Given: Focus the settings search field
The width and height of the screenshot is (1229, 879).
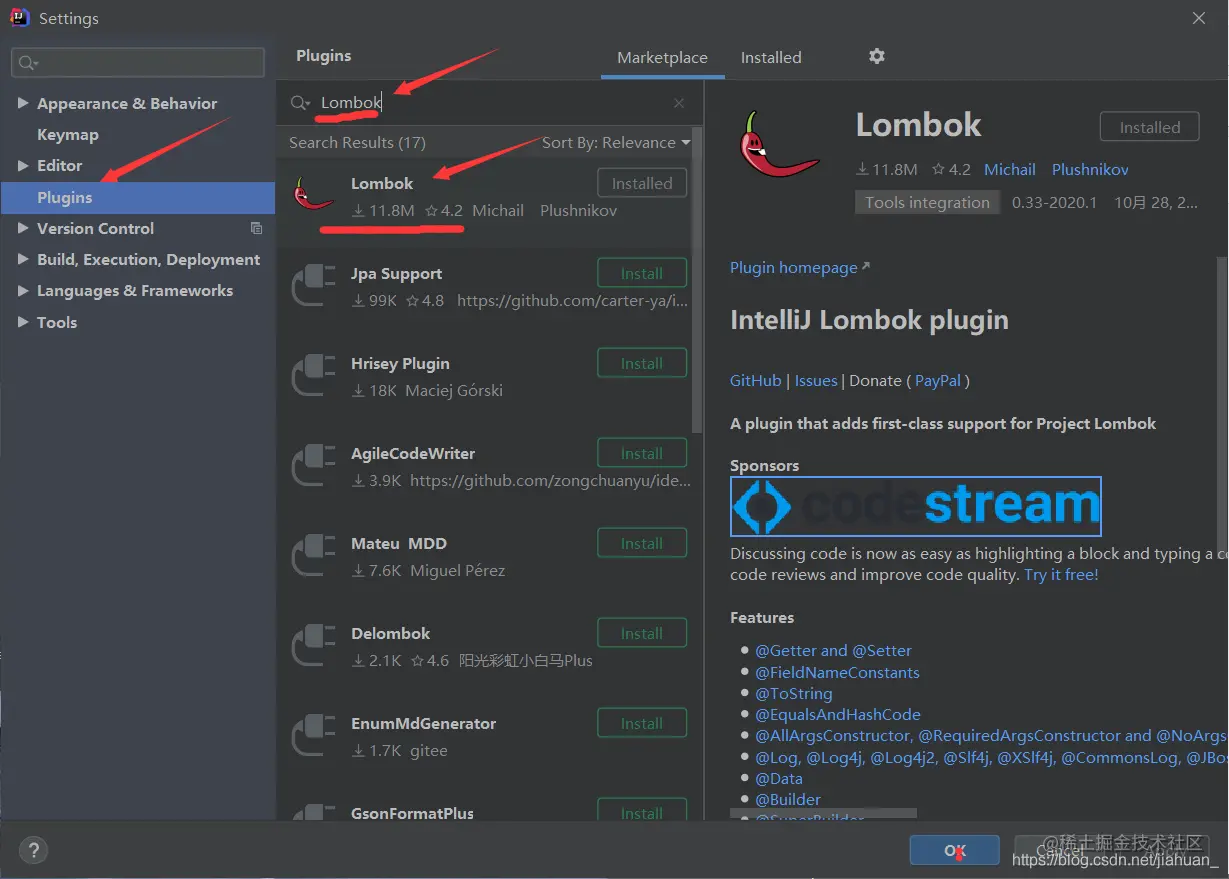Looking at the screenshot, I should (x=138, y=62).
